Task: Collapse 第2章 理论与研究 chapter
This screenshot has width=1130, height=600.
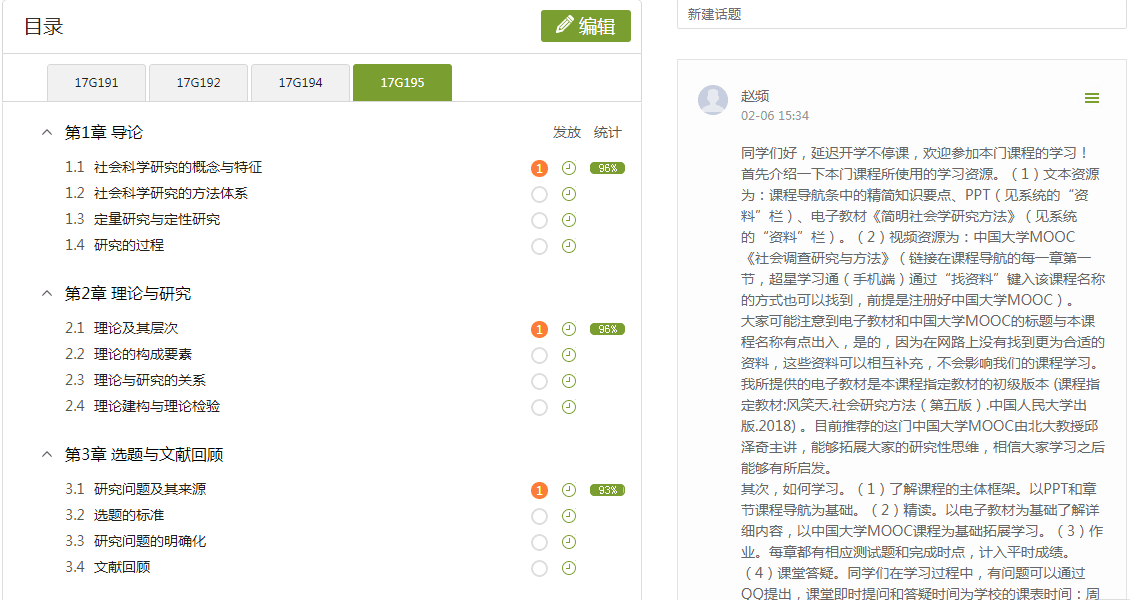Action: (x=46, y=293)
